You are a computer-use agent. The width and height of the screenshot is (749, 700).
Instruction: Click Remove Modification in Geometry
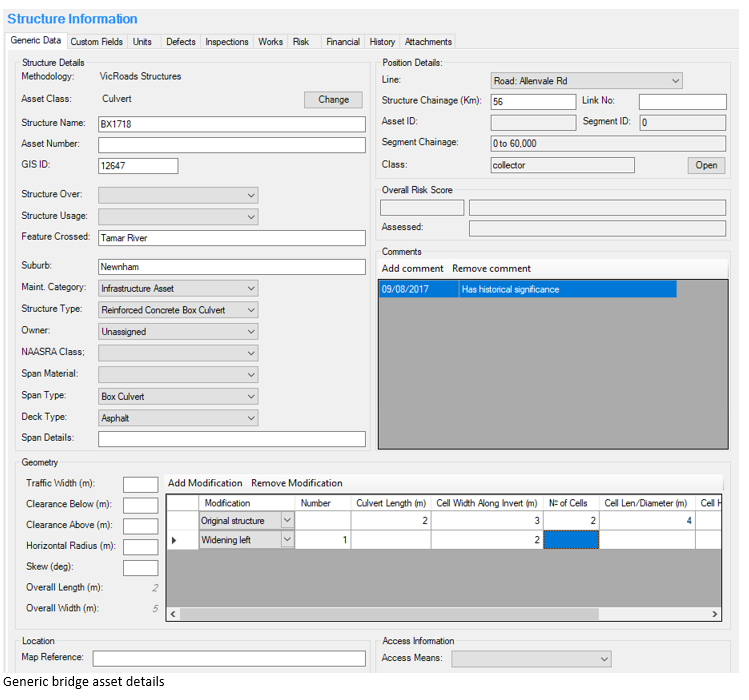pyautogui.click(x=297, y=483)
